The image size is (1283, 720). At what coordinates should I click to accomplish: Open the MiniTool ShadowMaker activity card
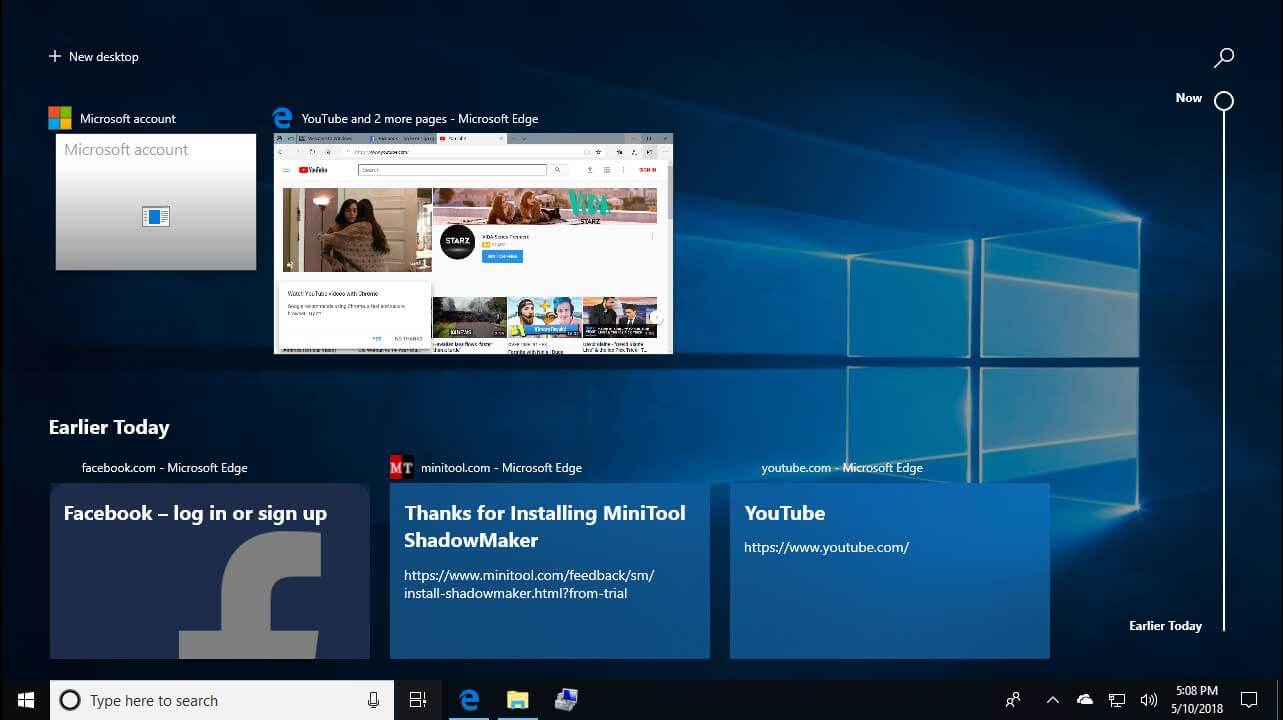pos(549,571)
